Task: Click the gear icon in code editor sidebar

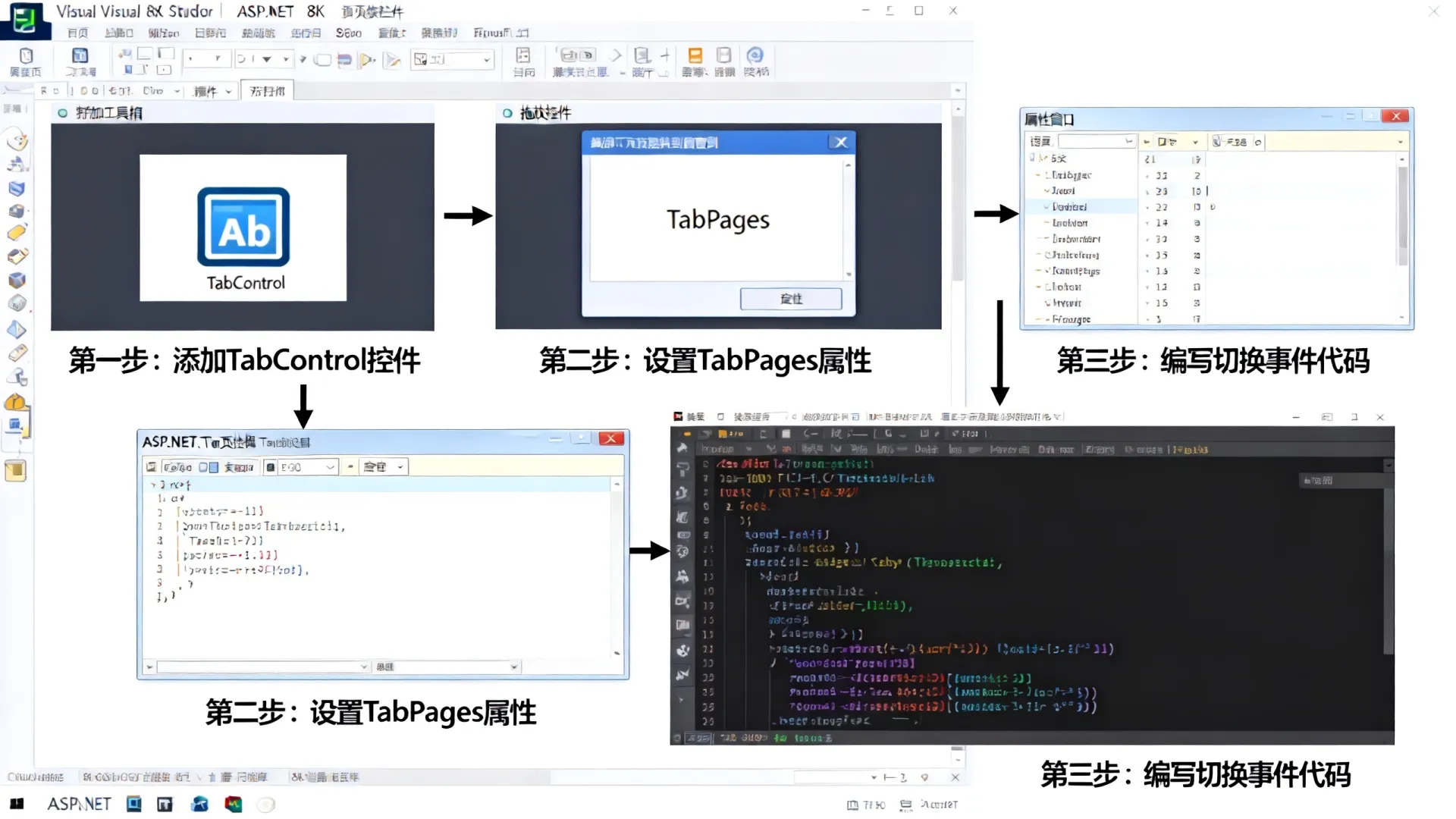Action: 682,551
